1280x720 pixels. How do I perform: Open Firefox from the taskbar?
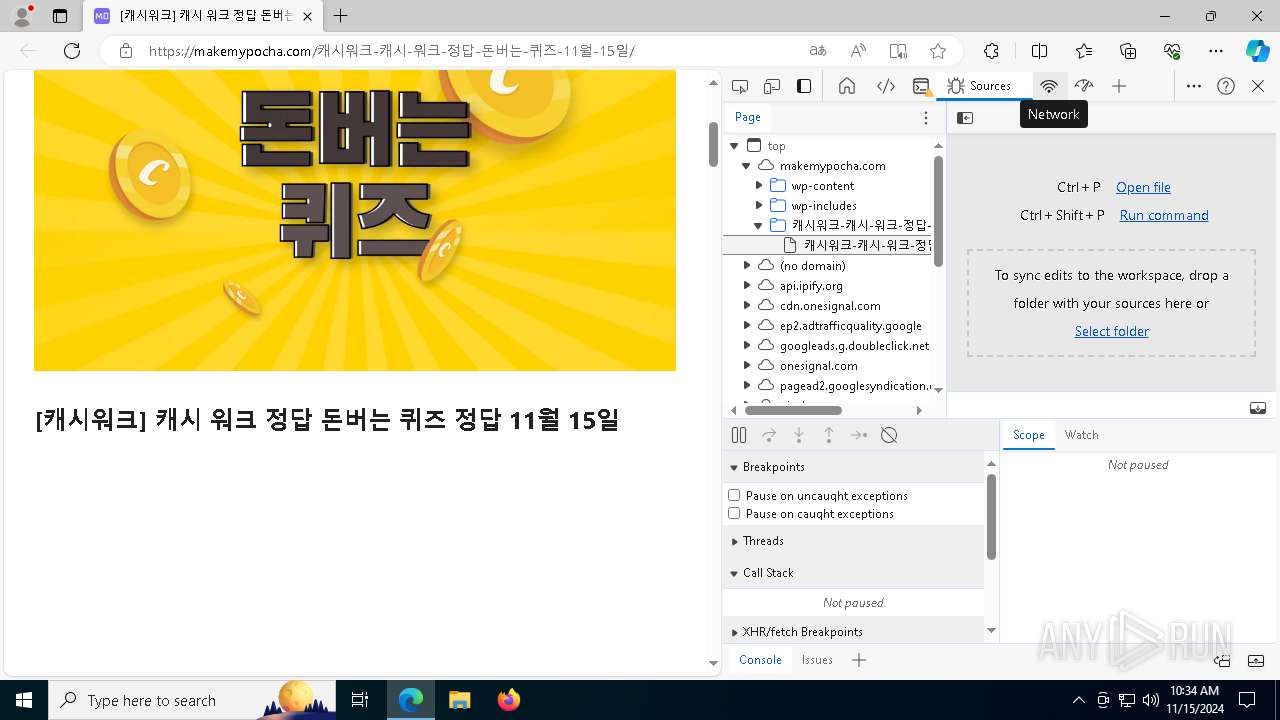tap(509, 700)
